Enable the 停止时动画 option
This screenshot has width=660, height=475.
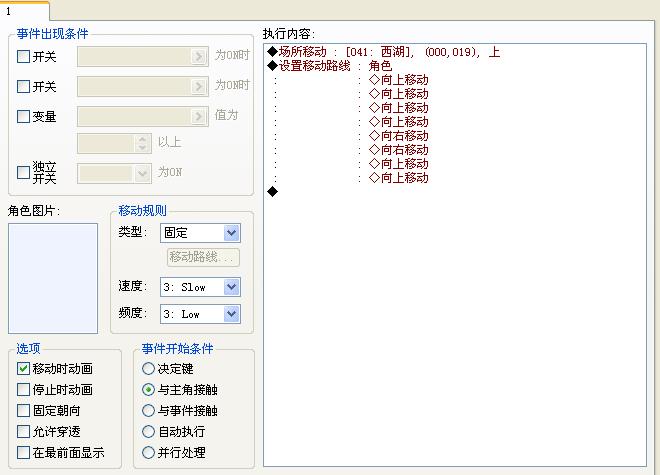pos(23,390)
